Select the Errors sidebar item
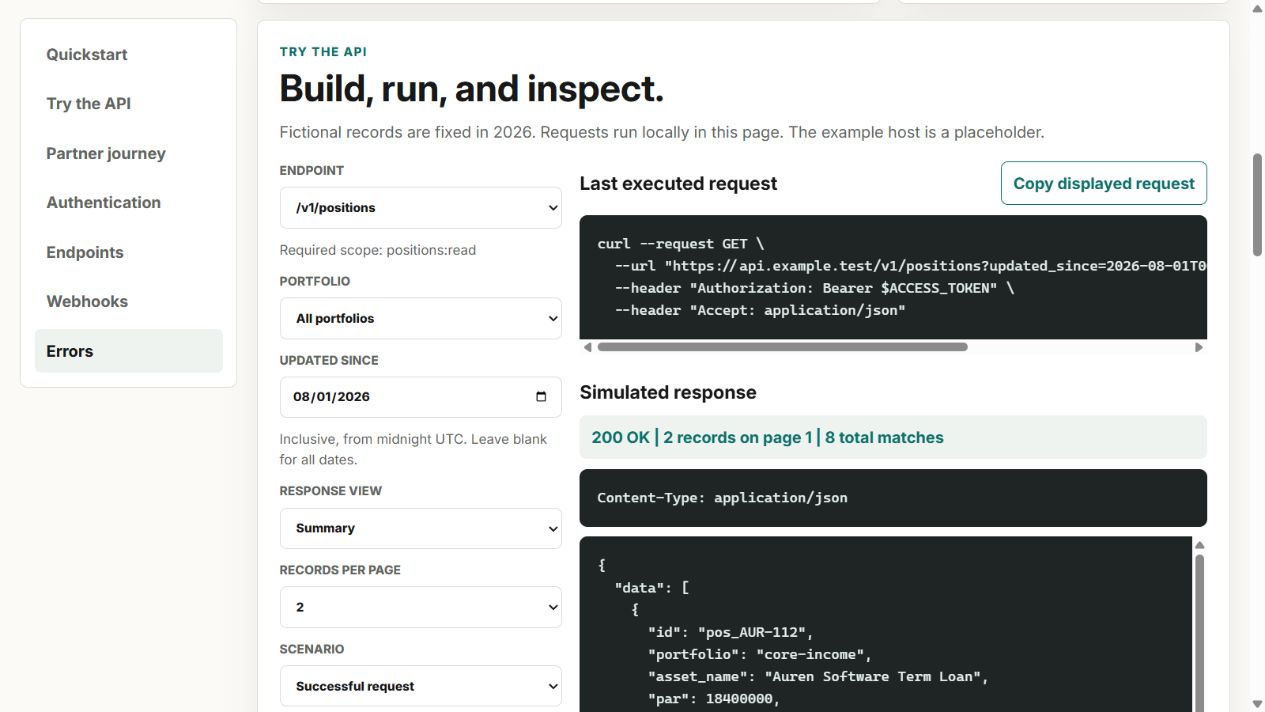This screenshot has width=1265, height=712. [x=128, y=351]
